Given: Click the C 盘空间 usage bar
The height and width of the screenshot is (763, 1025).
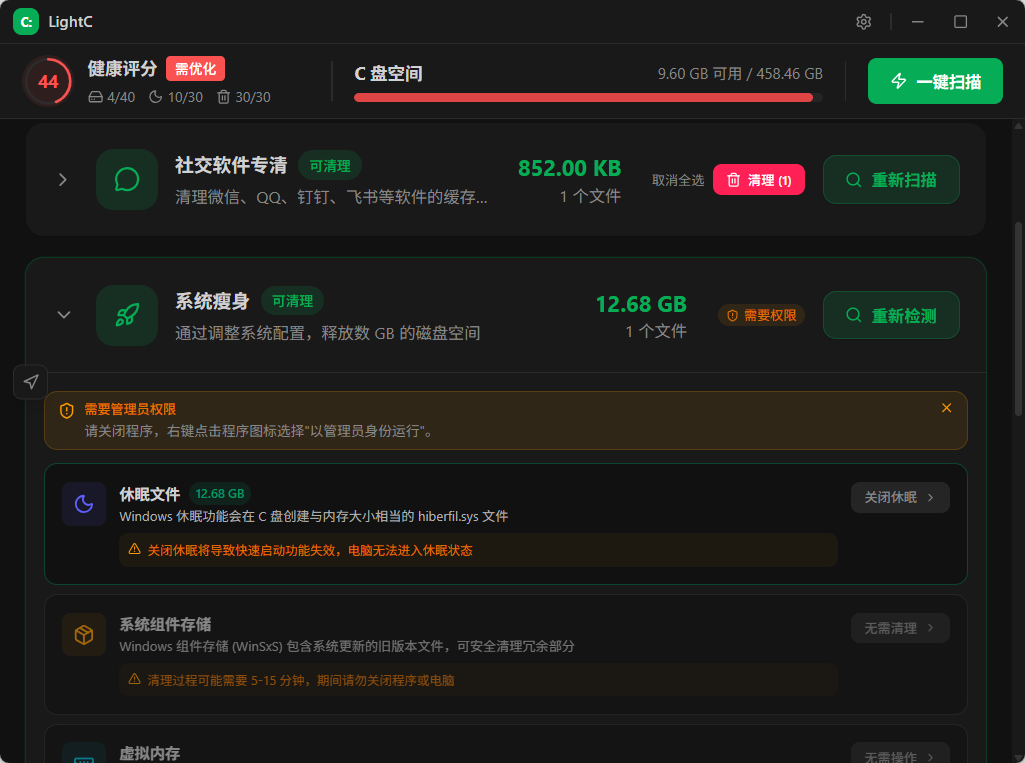Looking at the screenshot, I should (588, 97).
